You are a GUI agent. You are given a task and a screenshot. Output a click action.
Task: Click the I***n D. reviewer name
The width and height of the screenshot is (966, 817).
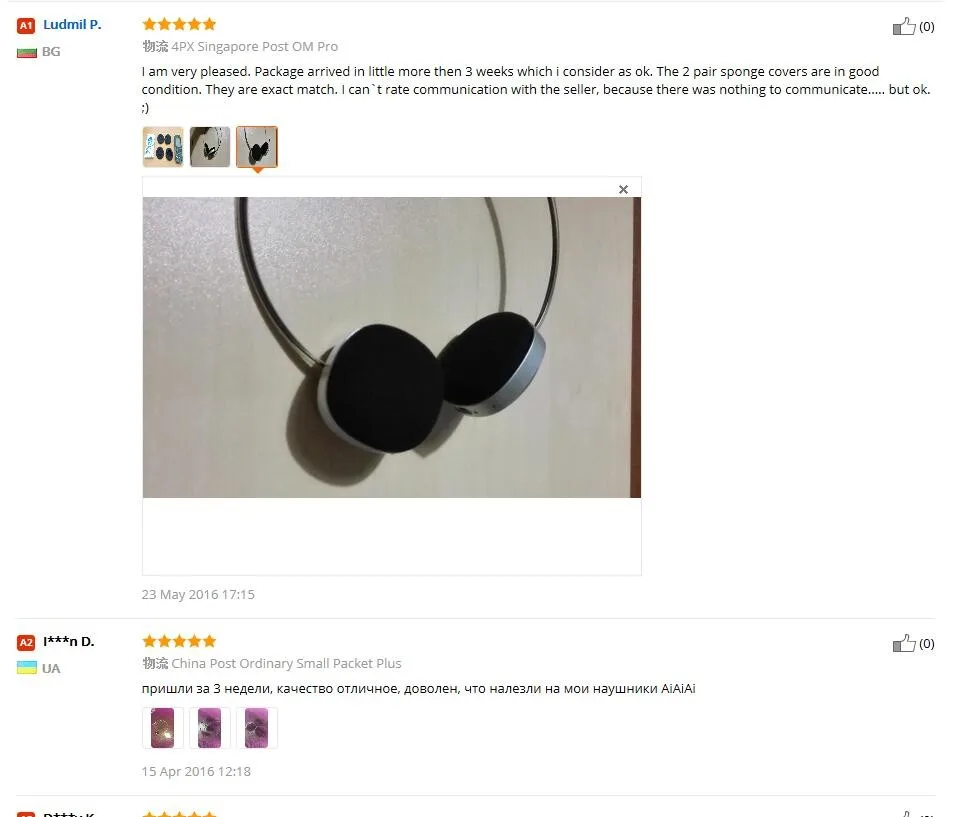point(68,641)
